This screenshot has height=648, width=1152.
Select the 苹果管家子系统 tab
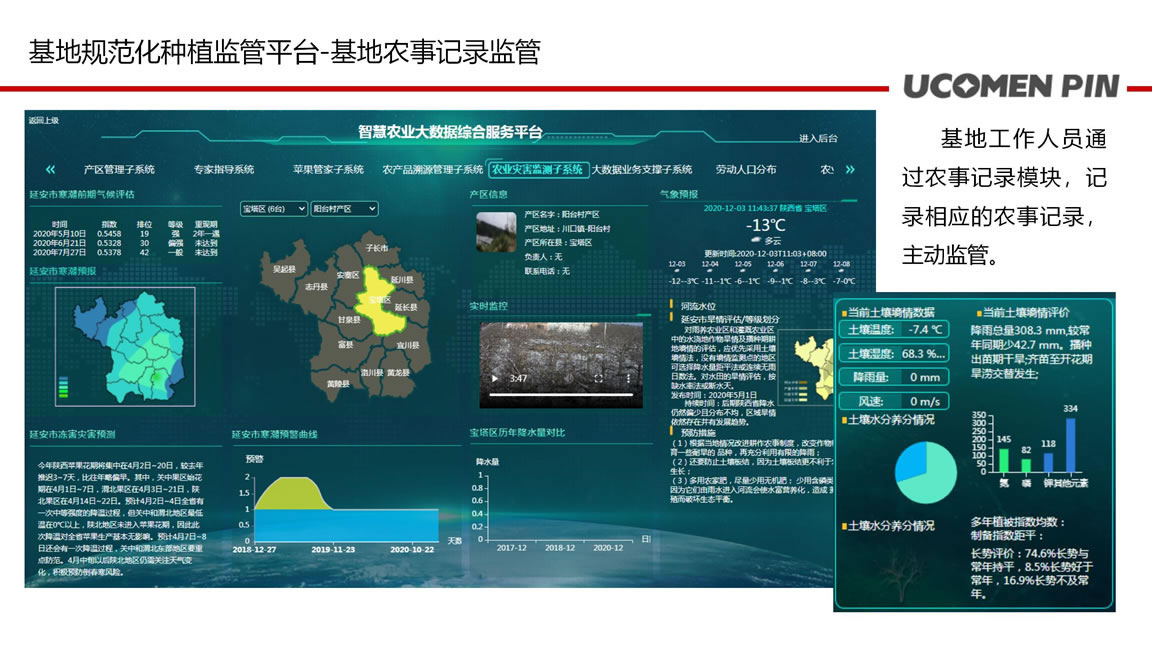(x=328, y=169)
